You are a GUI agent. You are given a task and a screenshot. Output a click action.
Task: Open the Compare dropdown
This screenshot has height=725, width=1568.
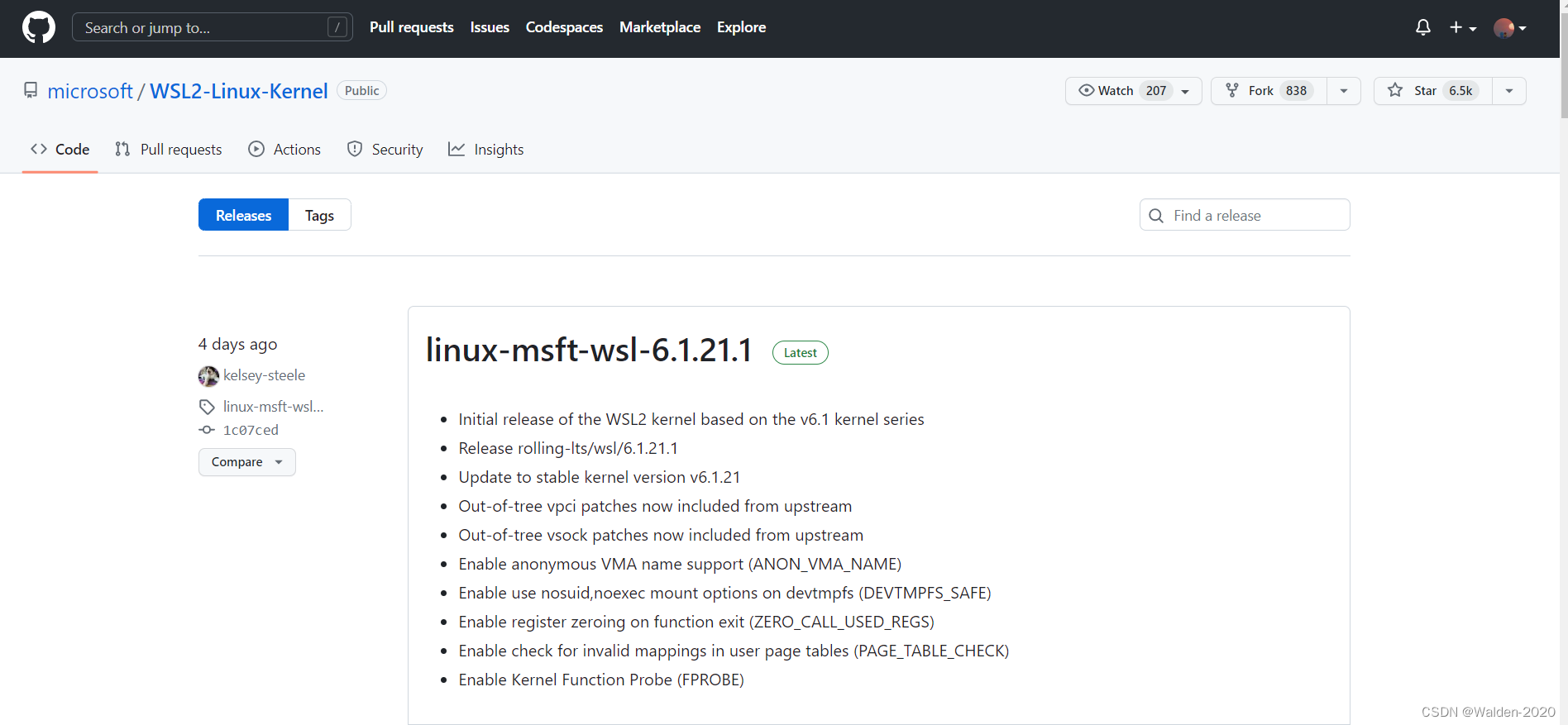[x=246, y=462]
